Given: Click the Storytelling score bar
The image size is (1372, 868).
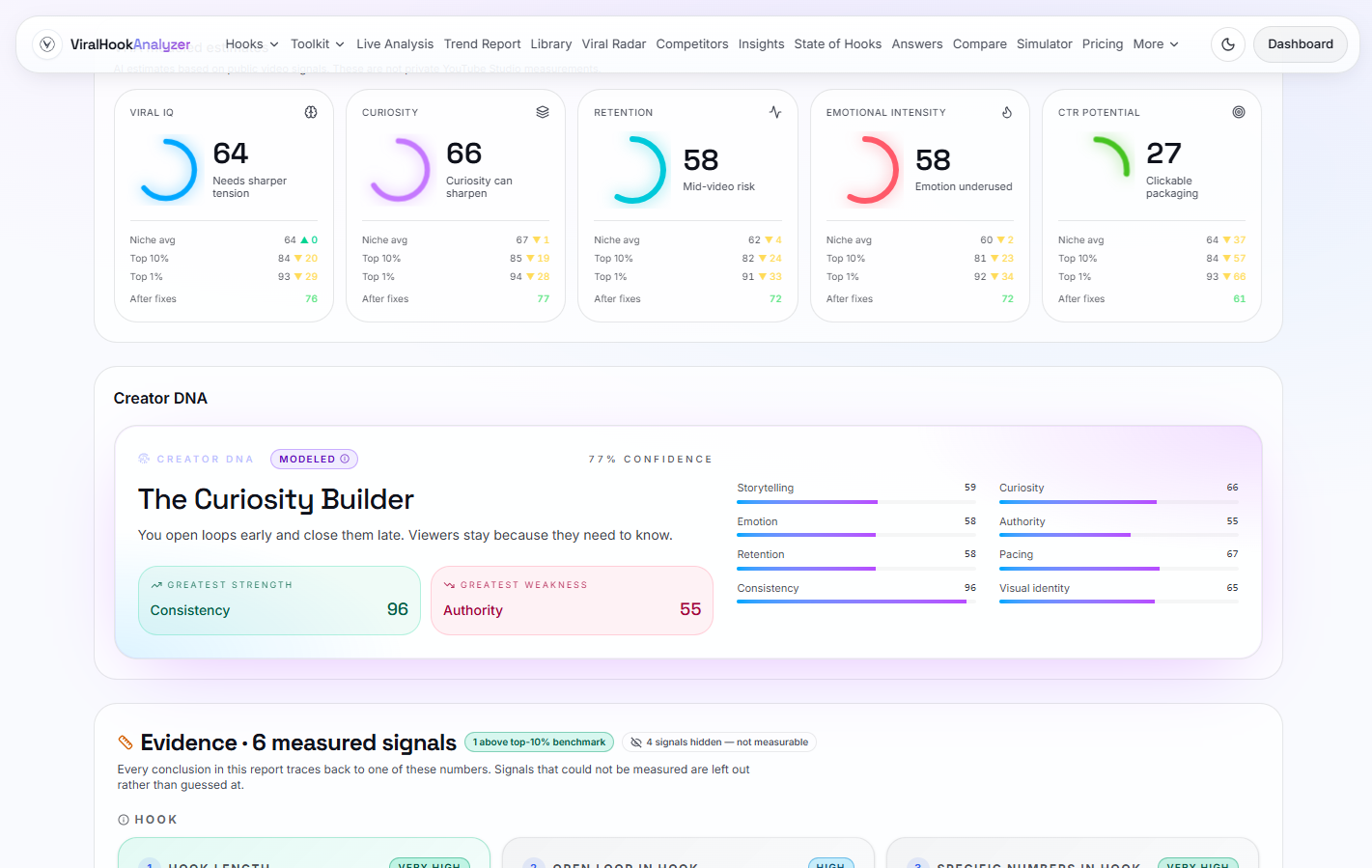Looking at the screenshot, I should click(856, 502).
